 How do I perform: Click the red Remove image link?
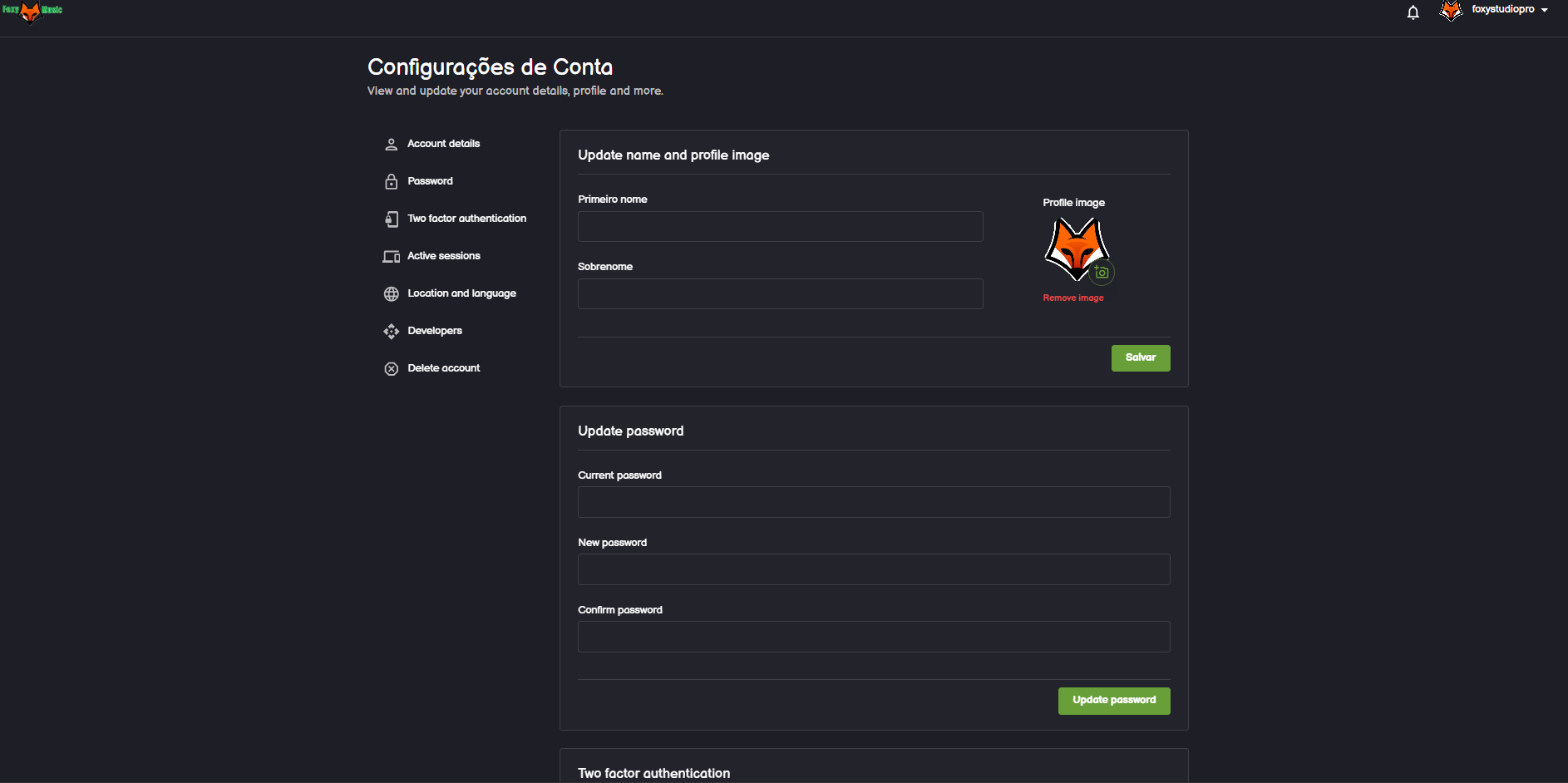(1072, 298)
